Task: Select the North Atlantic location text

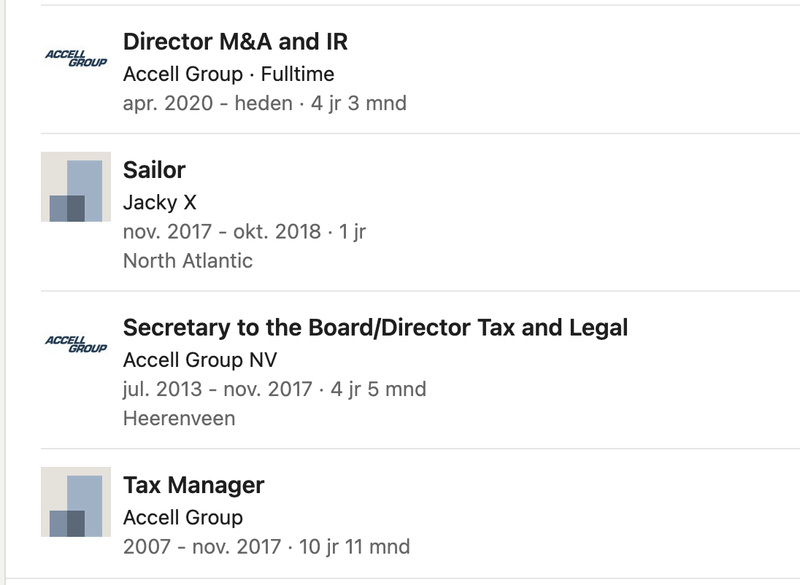Action: coord(188,261)
